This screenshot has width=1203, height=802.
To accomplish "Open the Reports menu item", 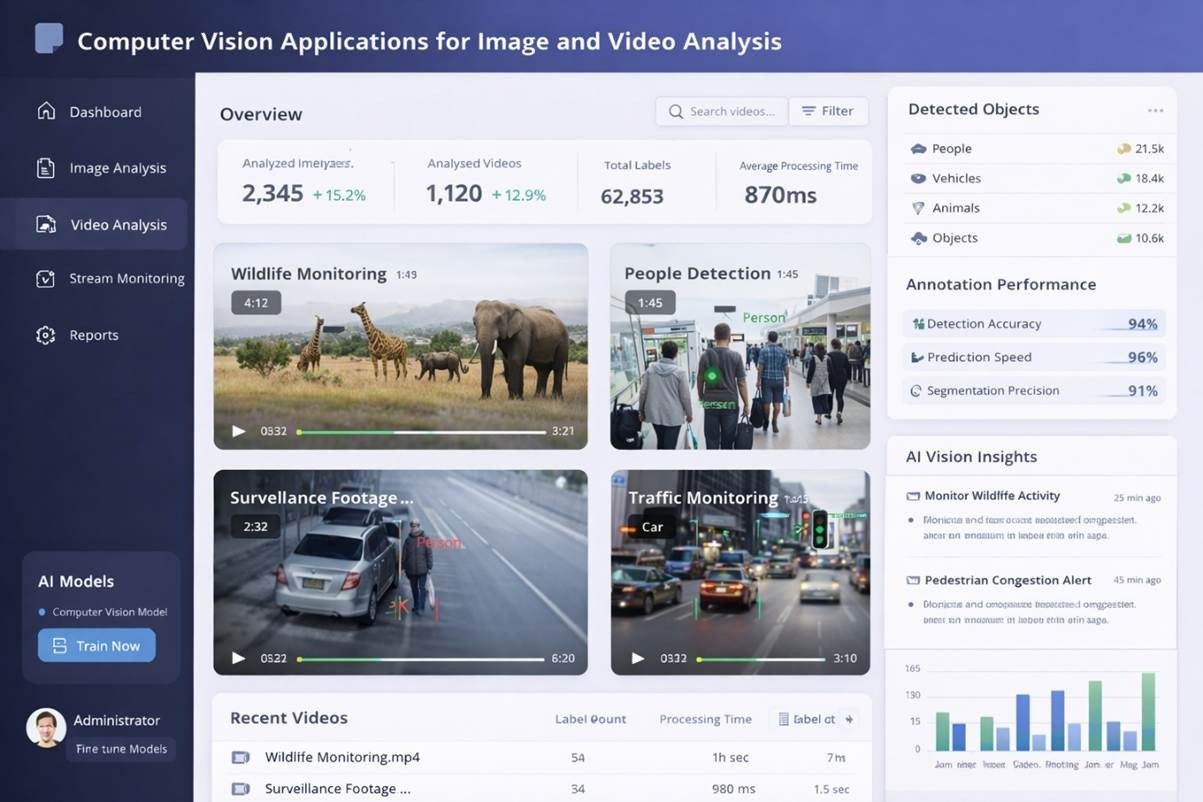I will 94,335.
